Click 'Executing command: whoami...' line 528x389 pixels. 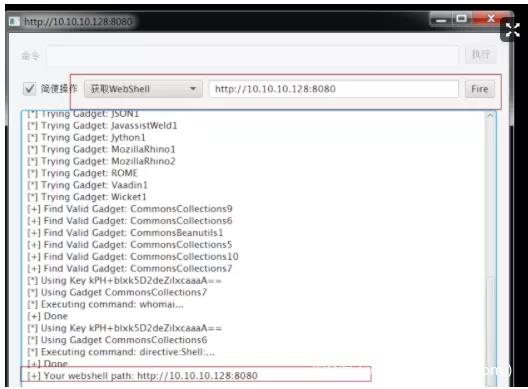[105, 304]
